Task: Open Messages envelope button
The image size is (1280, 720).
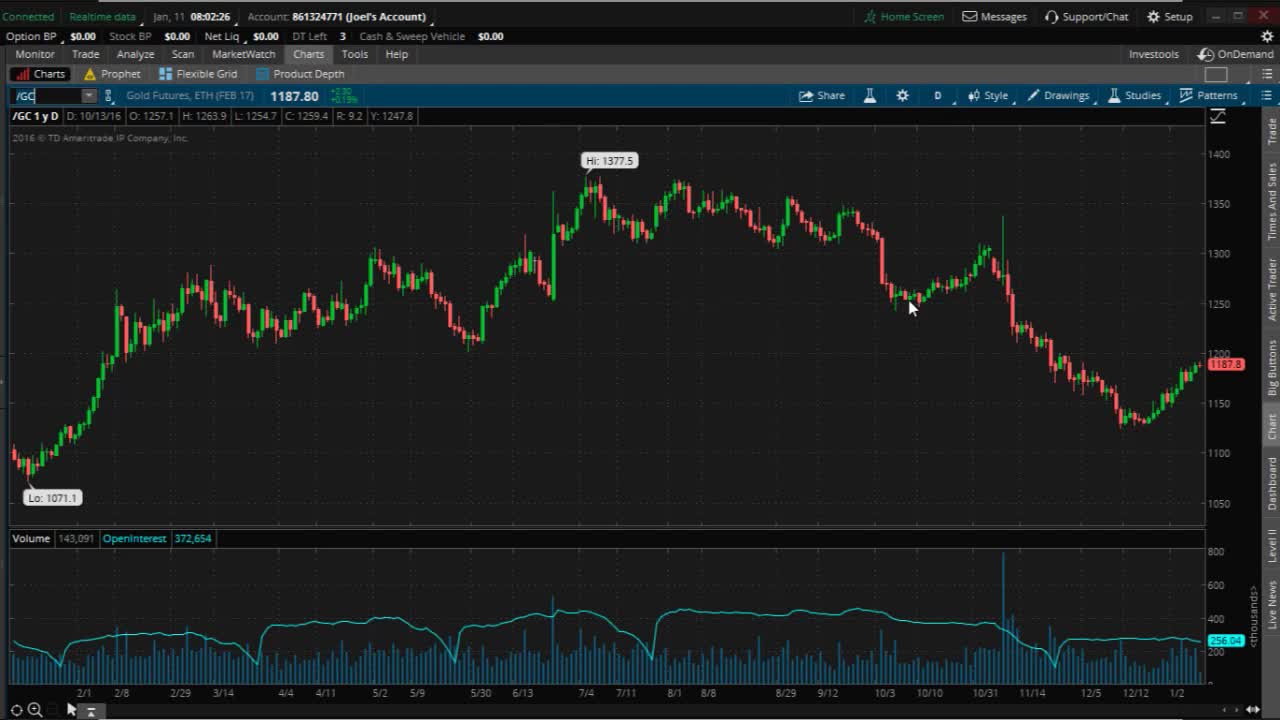Action: click(994, 17)
